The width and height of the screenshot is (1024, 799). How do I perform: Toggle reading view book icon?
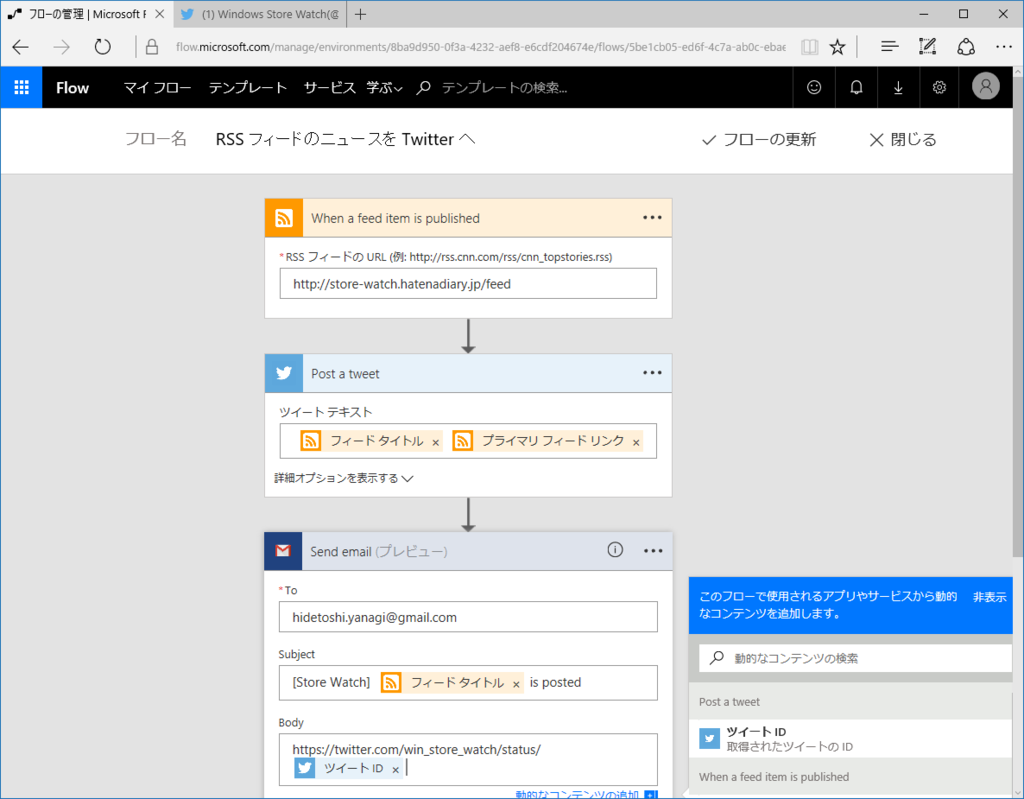[x=809, y=47]
